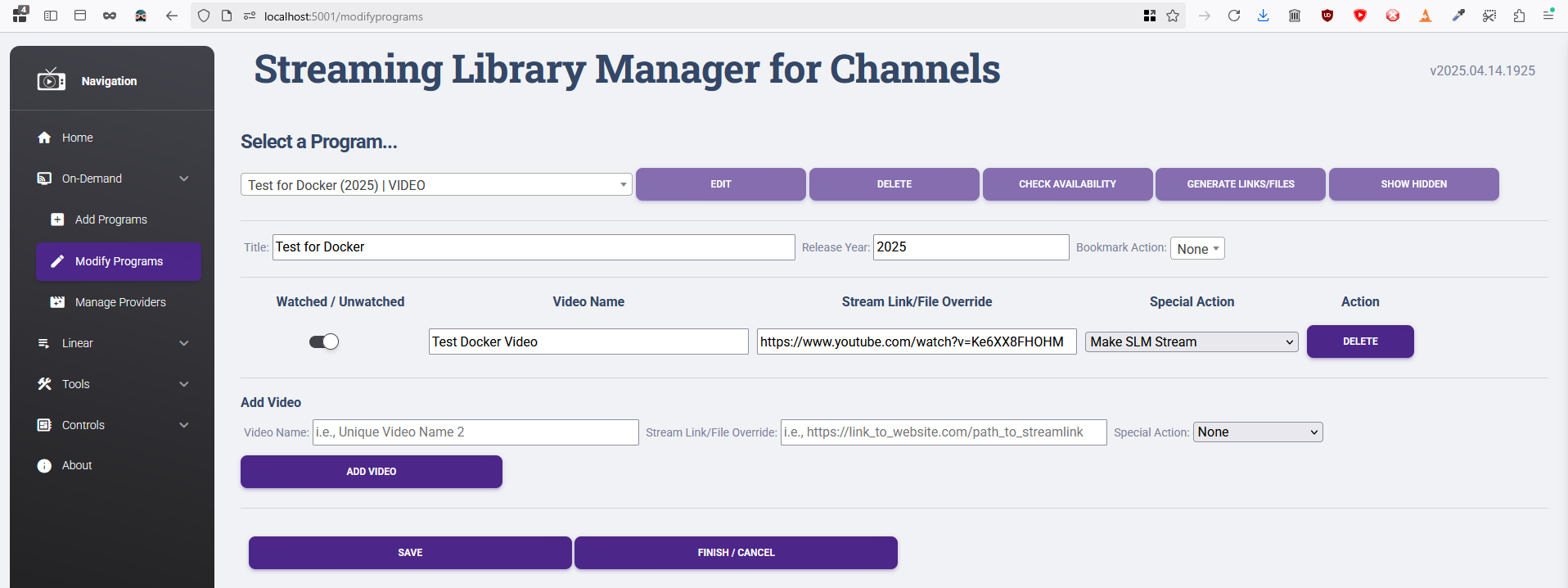Click the About info icon

click(x=44, y=465)
